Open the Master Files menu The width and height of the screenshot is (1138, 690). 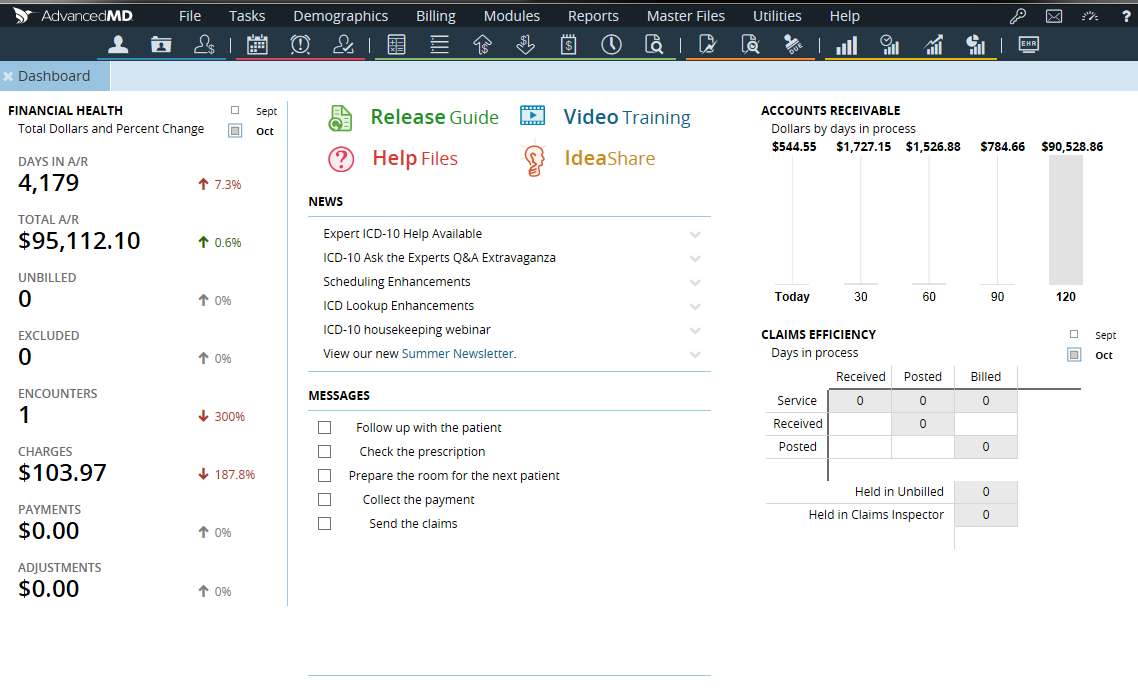686,16
